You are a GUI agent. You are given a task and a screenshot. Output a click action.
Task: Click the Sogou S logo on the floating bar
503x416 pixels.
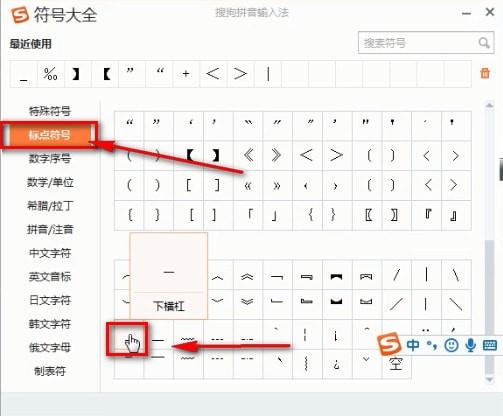click(x=389, y=344)
